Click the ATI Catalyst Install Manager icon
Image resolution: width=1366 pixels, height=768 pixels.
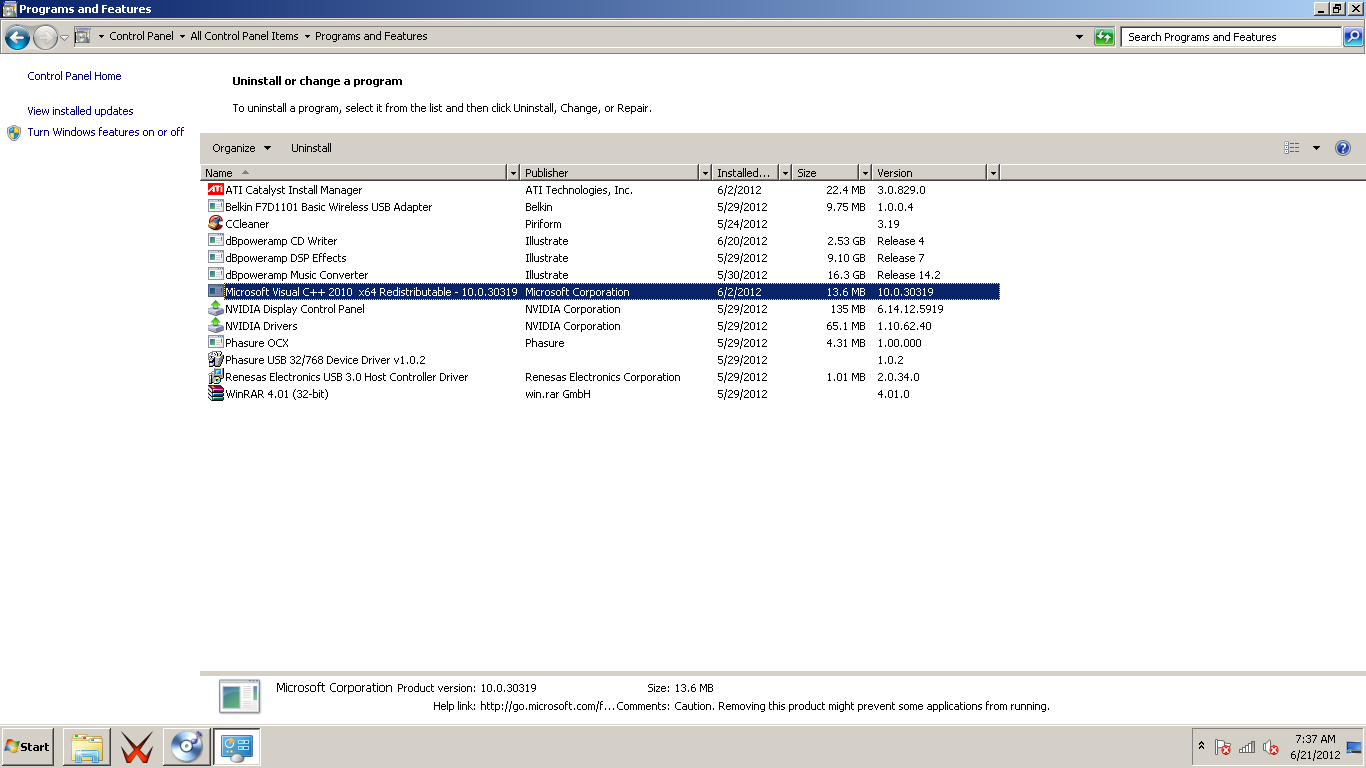click(215, 190)
